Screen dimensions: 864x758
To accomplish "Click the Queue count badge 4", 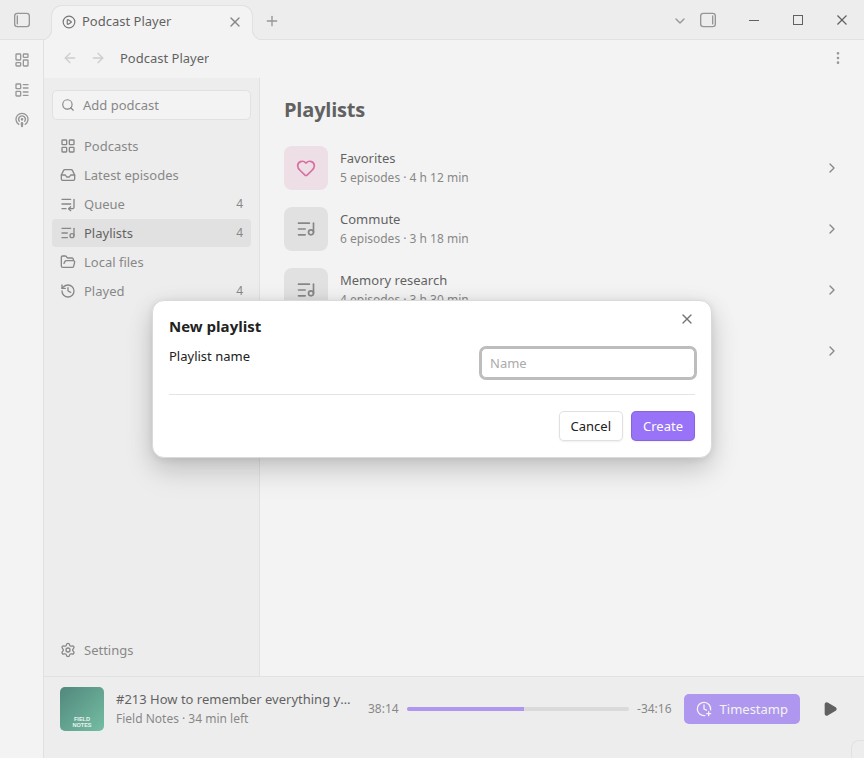I will [240, 204].
